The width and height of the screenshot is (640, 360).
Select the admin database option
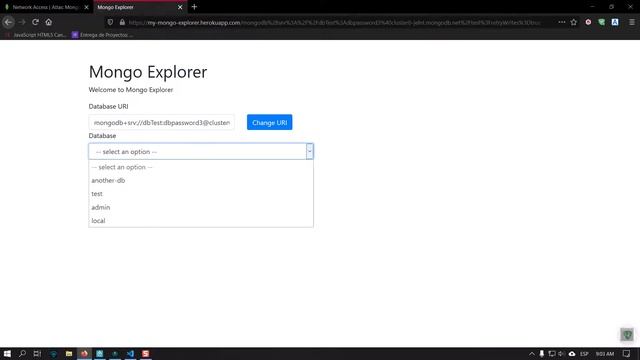pos(201,207)
